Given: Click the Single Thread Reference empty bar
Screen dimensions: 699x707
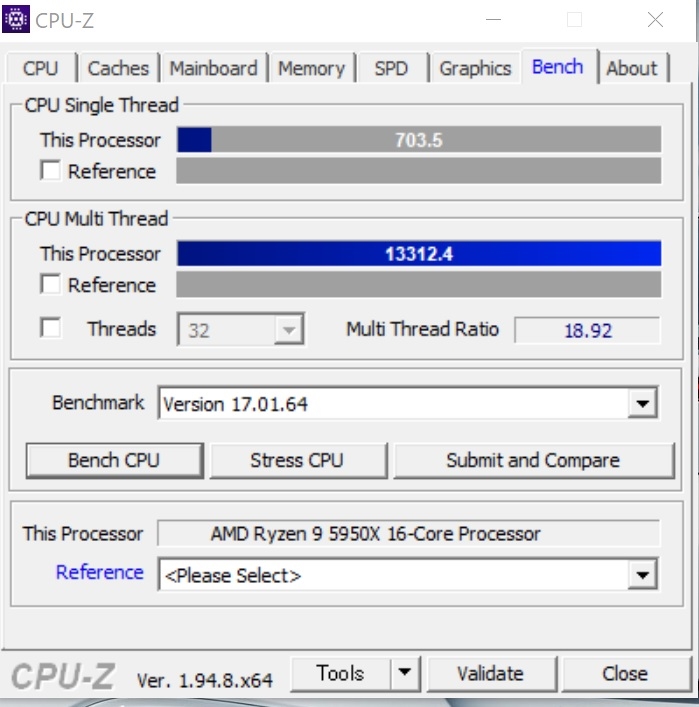Looking at the screenshot, I should coord(419,170).
